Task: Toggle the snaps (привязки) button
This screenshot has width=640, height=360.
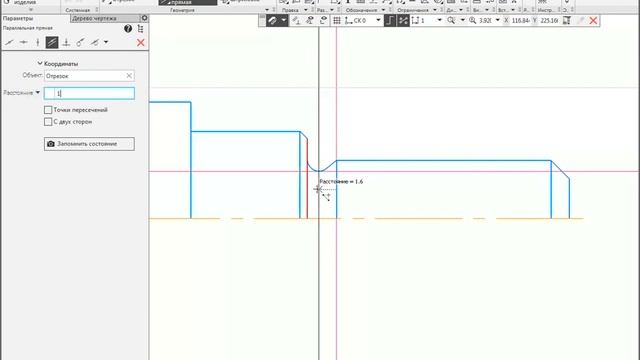Action: coord(272,20)
